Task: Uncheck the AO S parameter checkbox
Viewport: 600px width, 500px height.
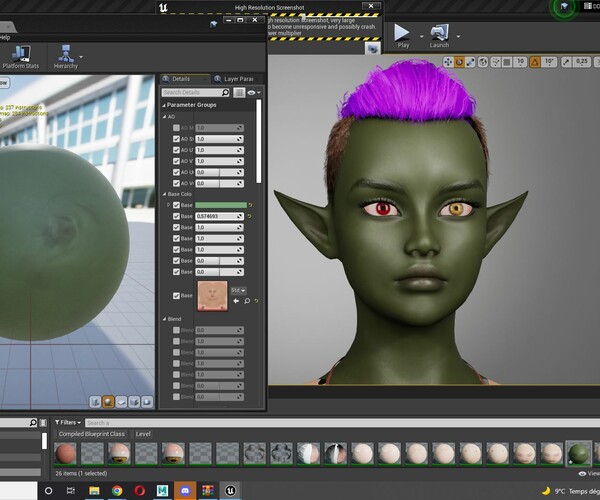Action: [176, 139]
